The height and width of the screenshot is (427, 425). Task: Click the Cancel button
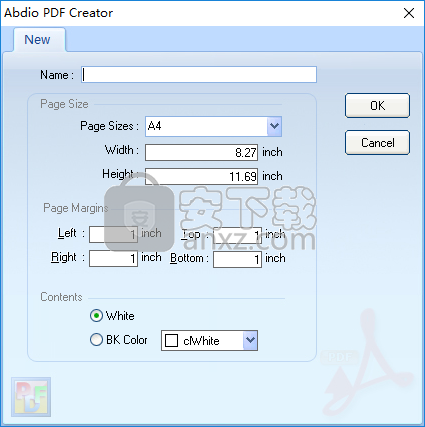click(377, 143)
